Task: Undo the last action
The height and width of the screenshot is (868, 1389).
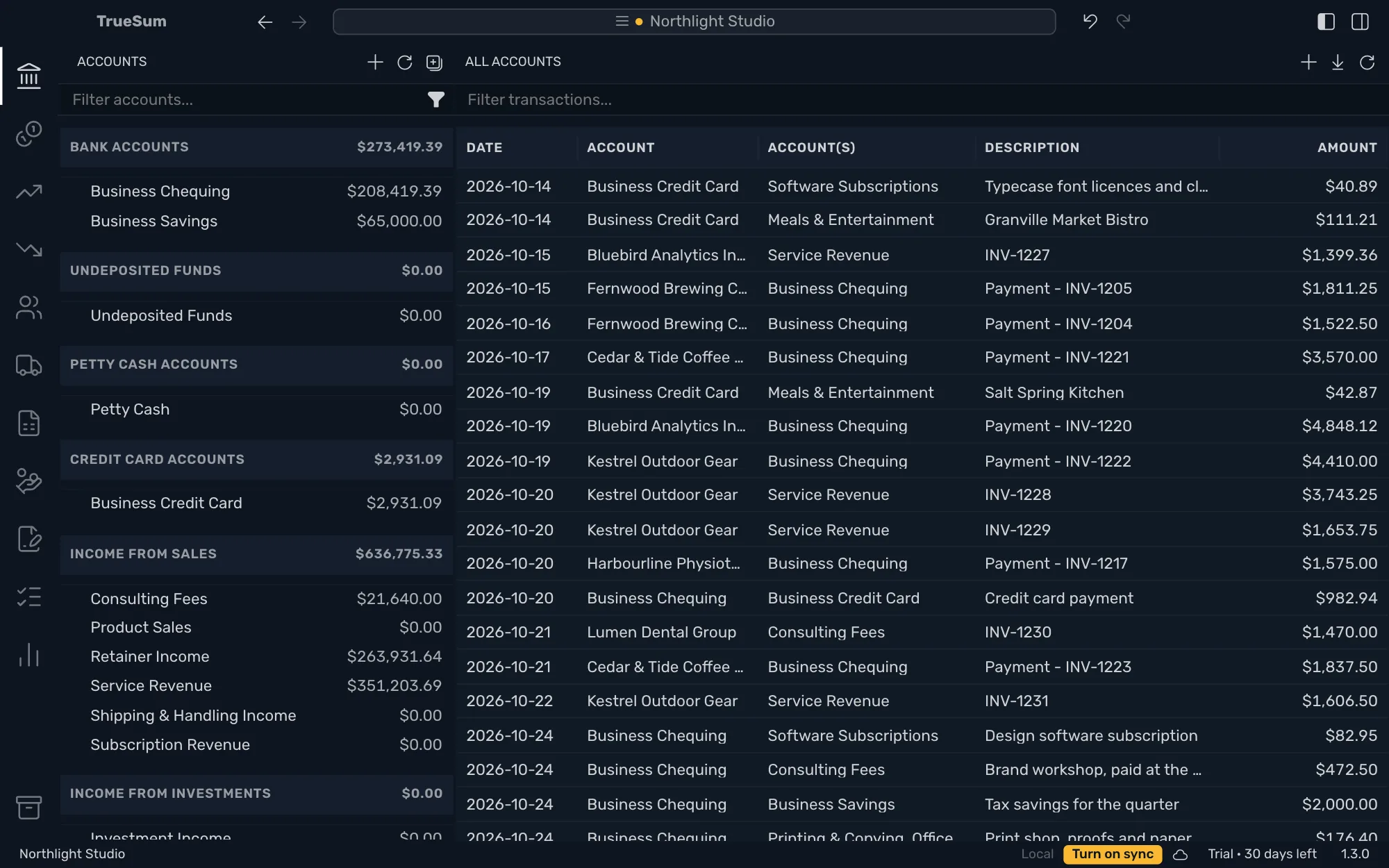Action: [1090, 22]
